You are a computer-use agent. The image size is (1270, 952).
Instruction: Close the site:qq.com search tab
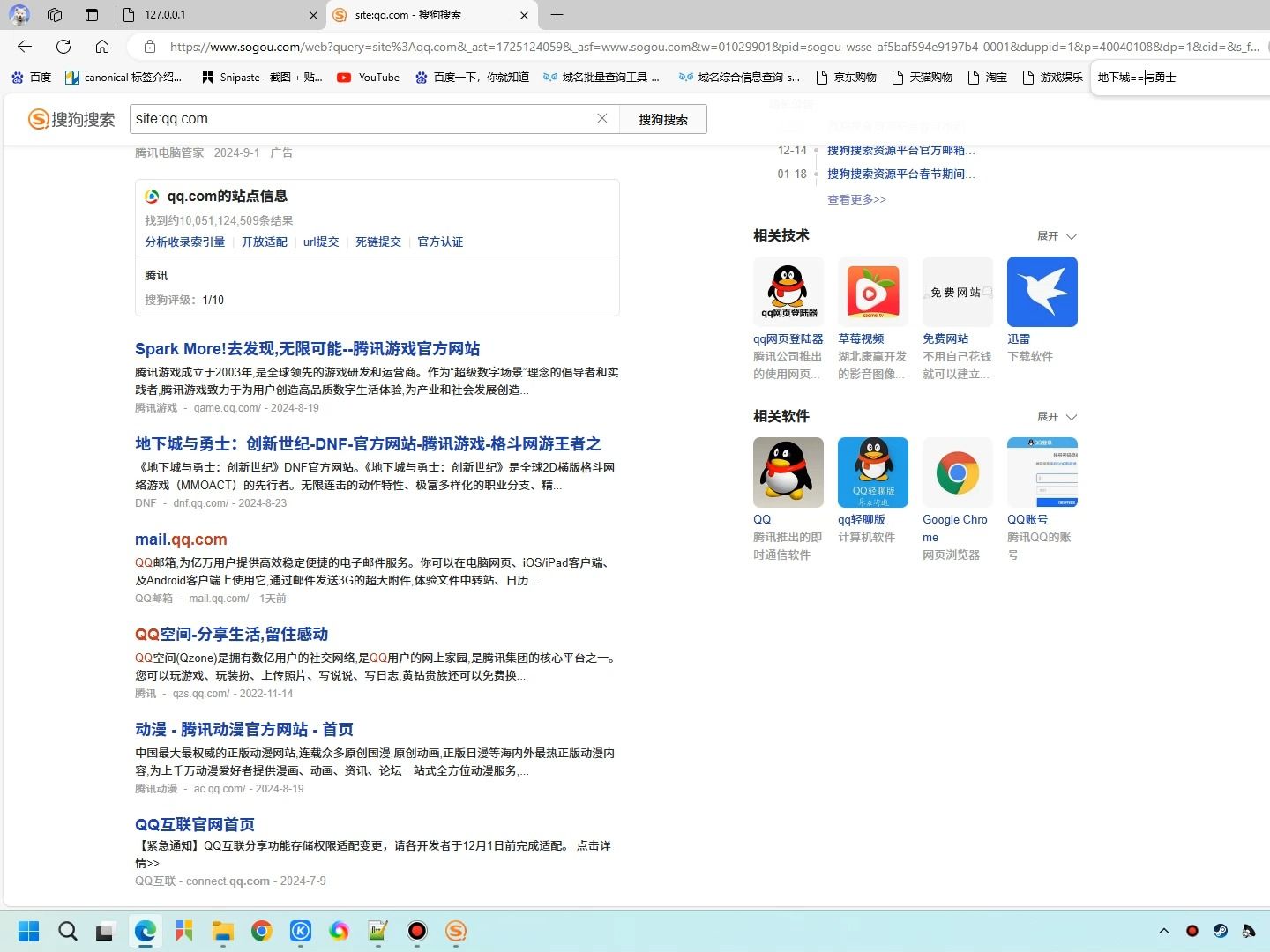click(524, 15)
